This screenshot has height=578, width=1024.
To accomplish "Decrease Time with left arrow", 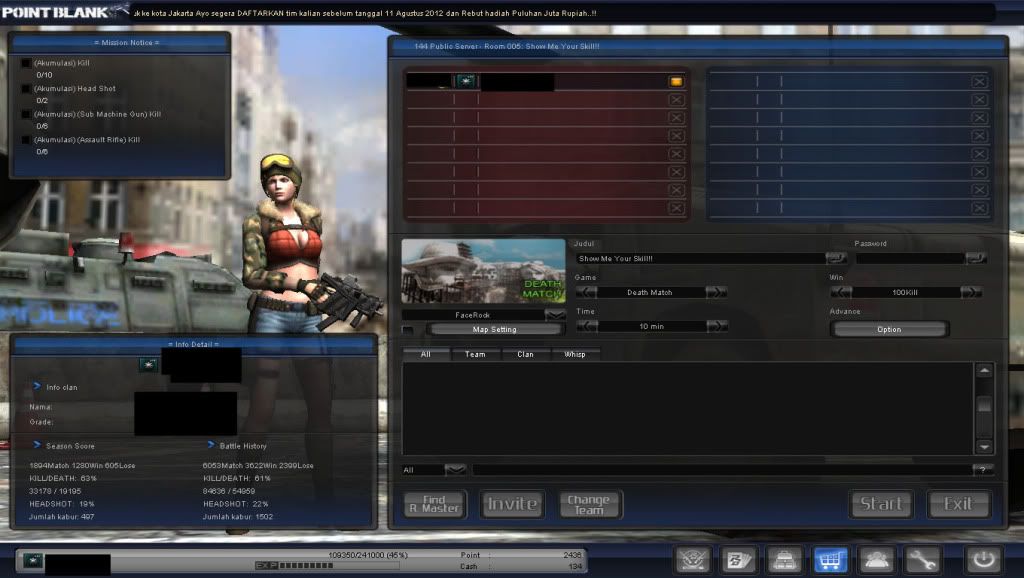I will click(x=586, y=326).
